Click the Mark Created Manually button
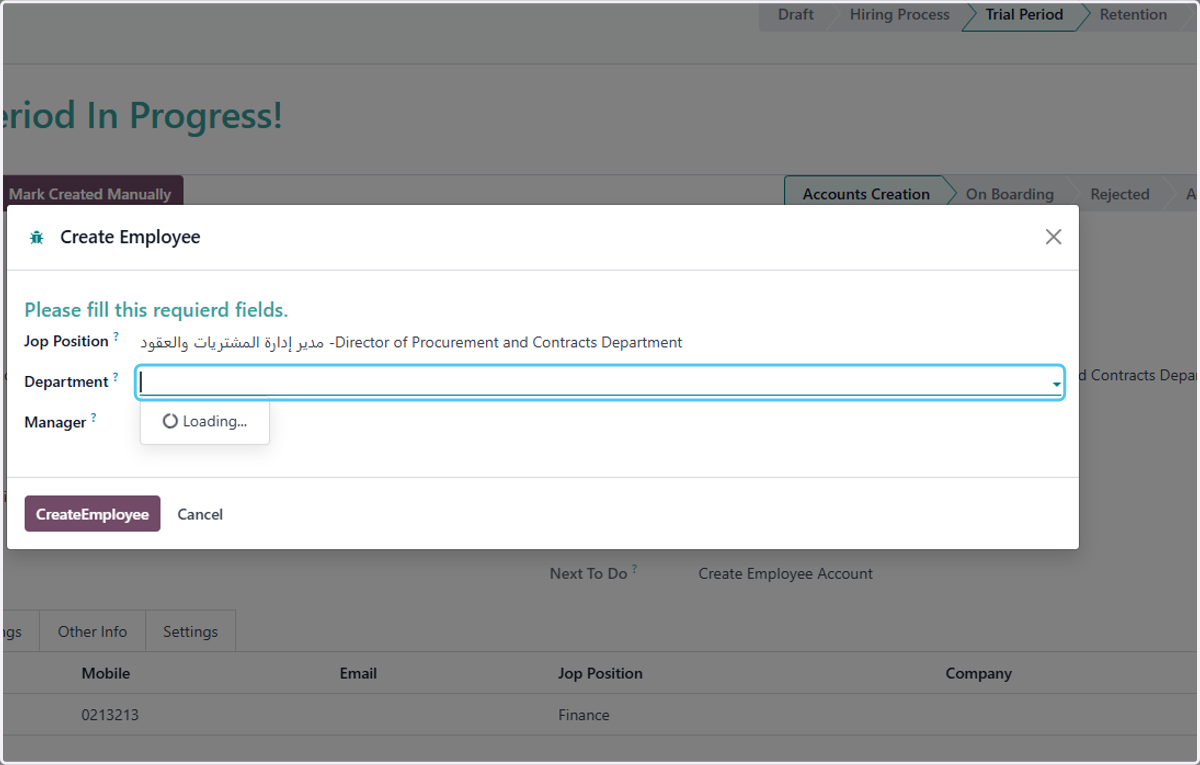1200x765 pixels. pyautogui.click(x=90, y=194)
